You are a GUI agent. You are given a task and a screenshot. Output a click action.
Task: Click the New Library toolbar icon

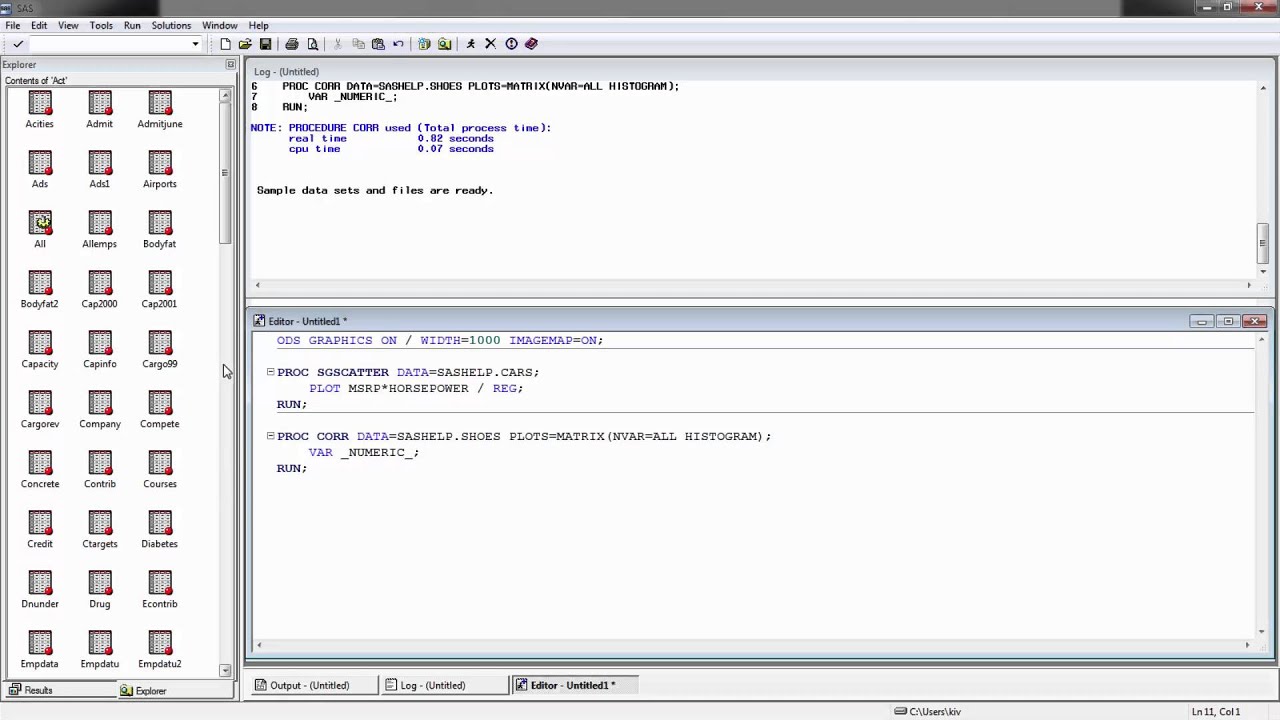click(x=424, y=44)
